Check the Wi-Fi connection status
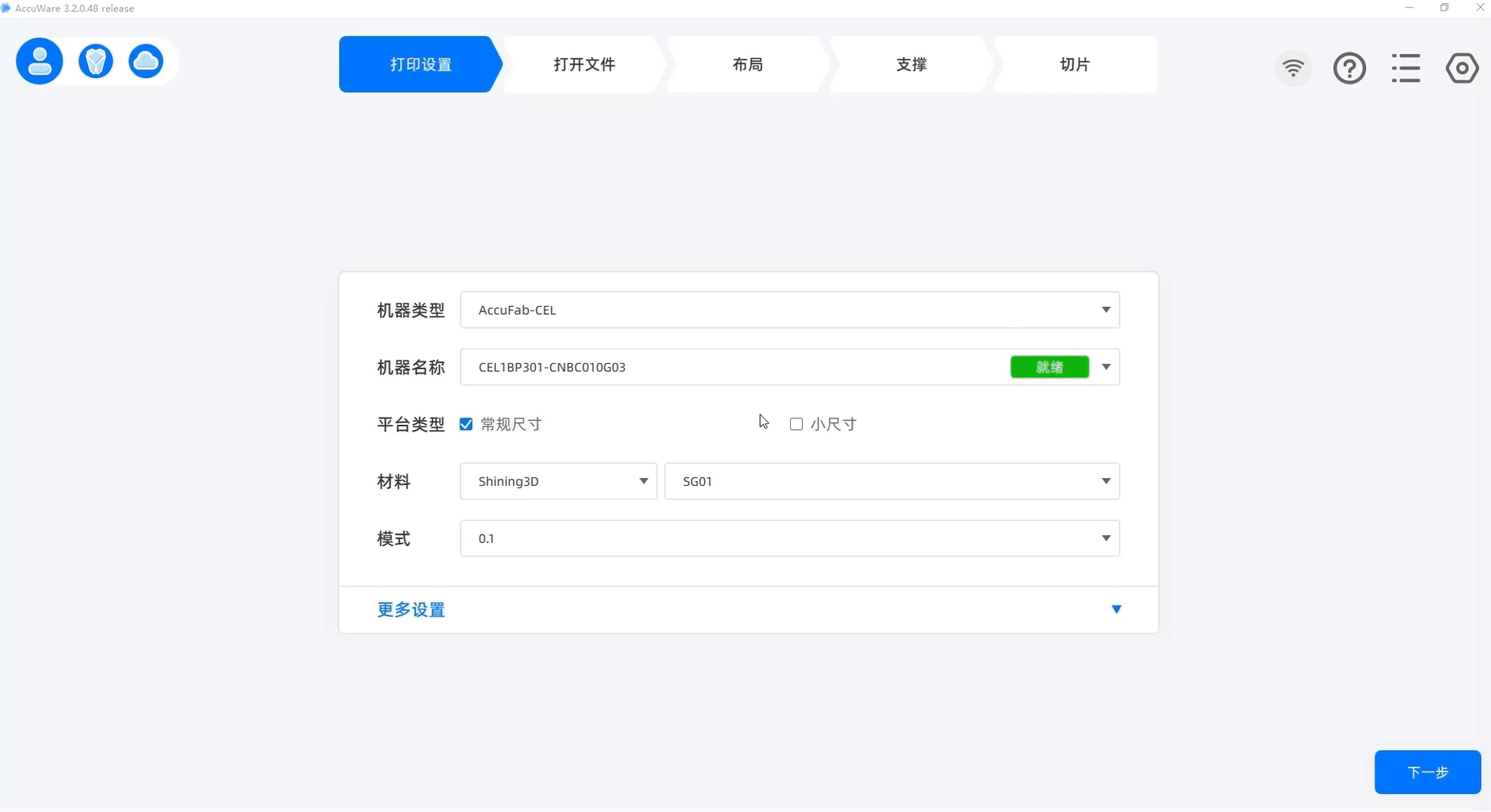 [1293, 68]
